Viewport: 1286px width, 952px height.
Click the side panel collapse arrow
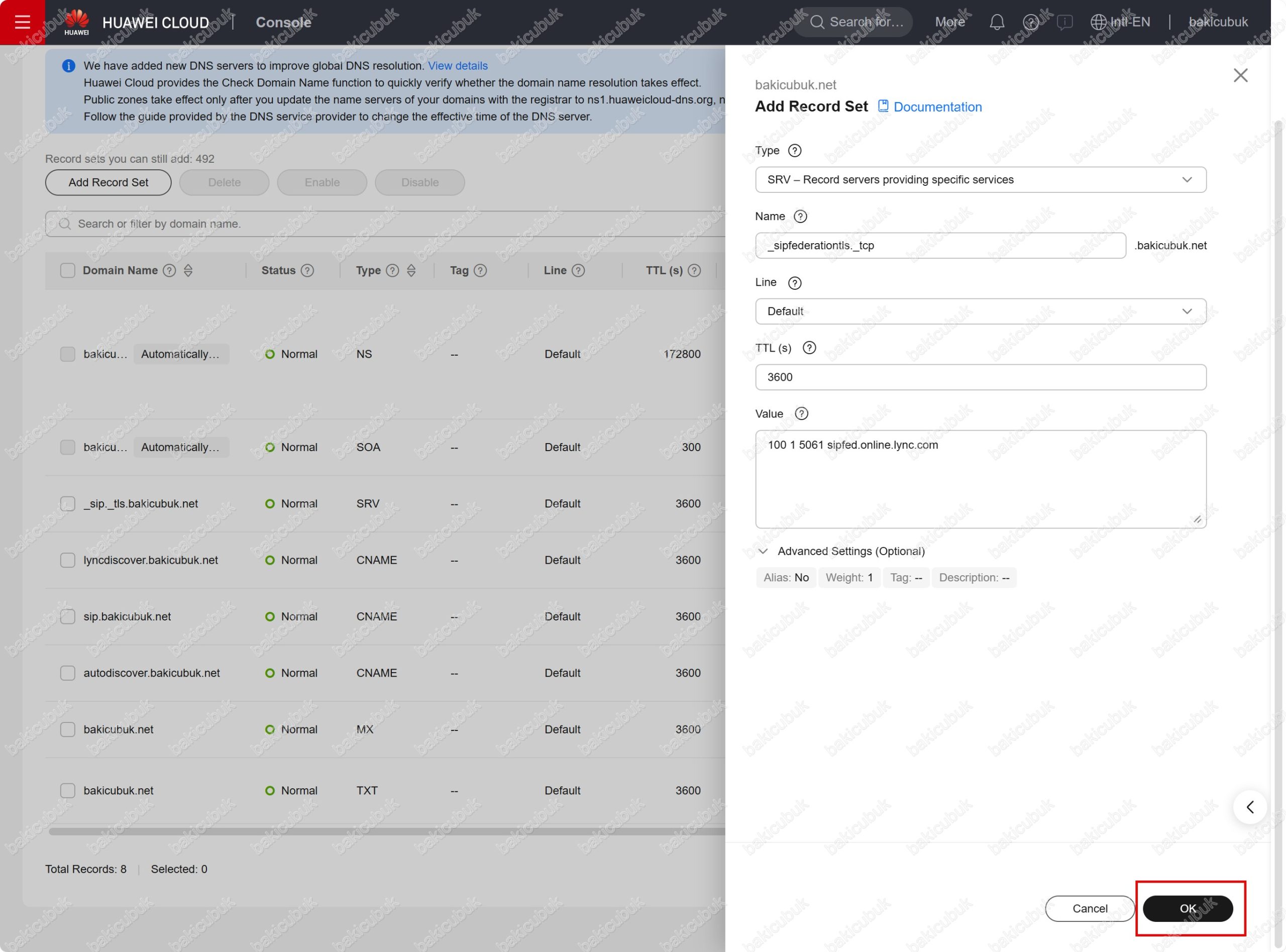(1249, 807)
